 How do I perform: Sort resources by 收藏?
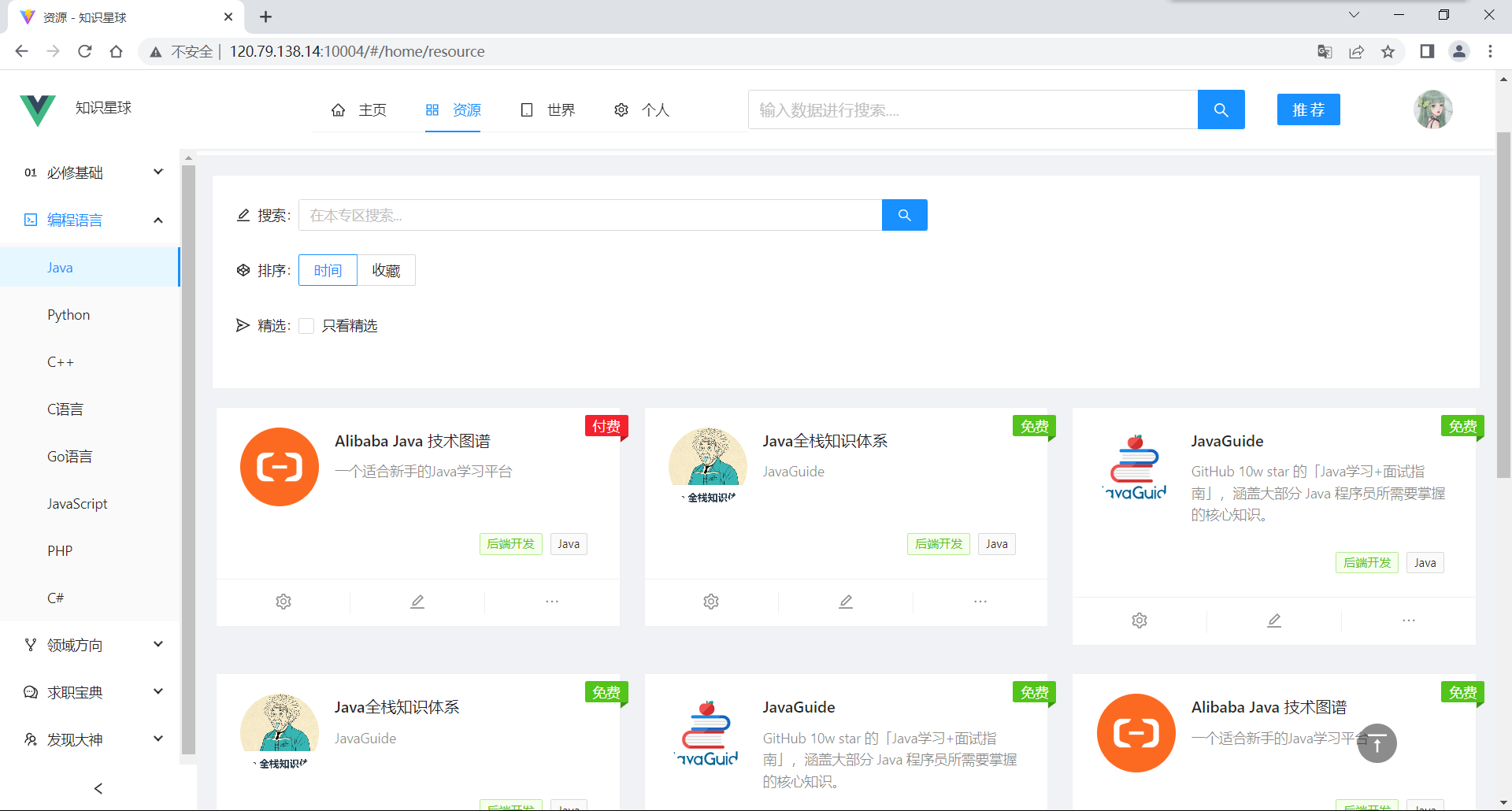pyautogui.click(x=386, y=270)
